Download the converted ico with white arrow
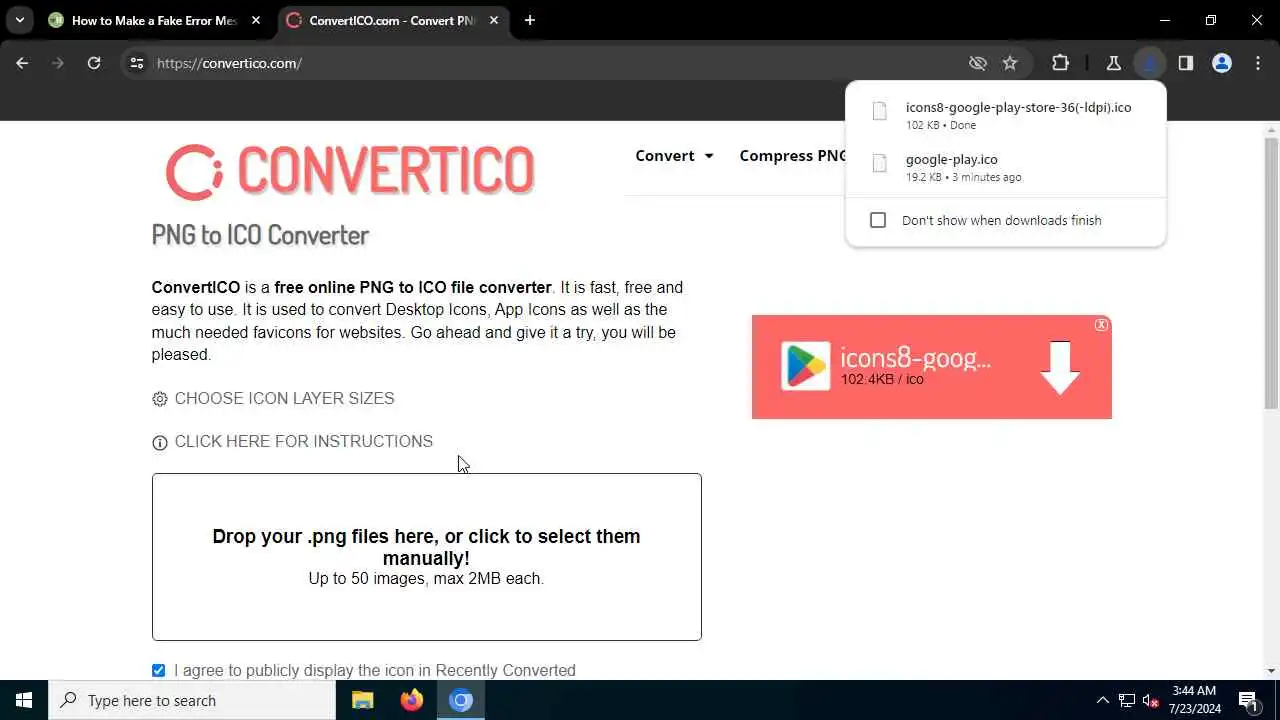The width and height of the screenshot is (1280, 720). (x=1060, y=367)
